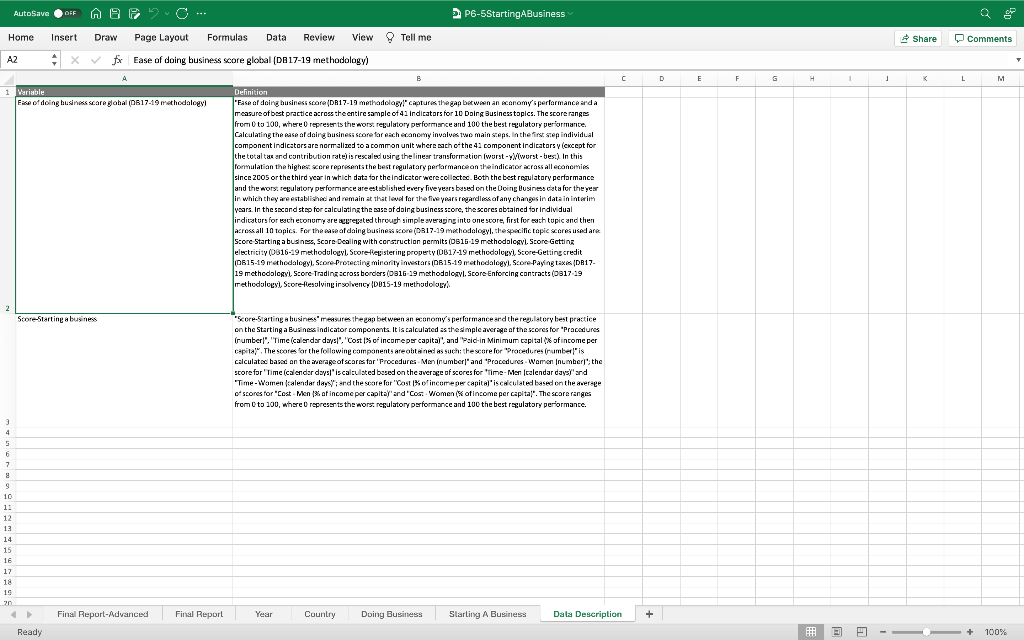Click the Home icon in the title bar
The height and width of the screenshot is (640, 1024).
[96, 13]
